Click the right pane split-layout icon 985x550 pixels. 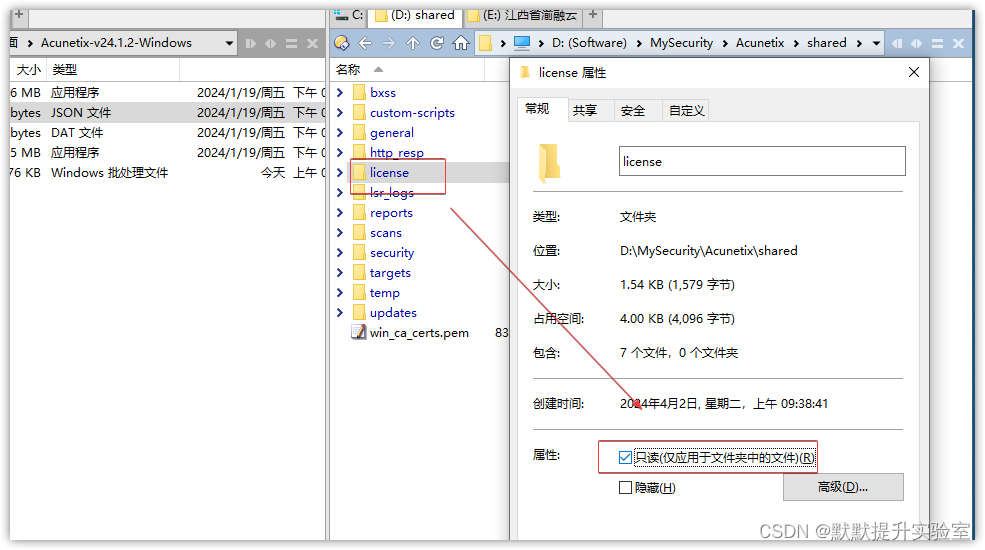point(937,43)
